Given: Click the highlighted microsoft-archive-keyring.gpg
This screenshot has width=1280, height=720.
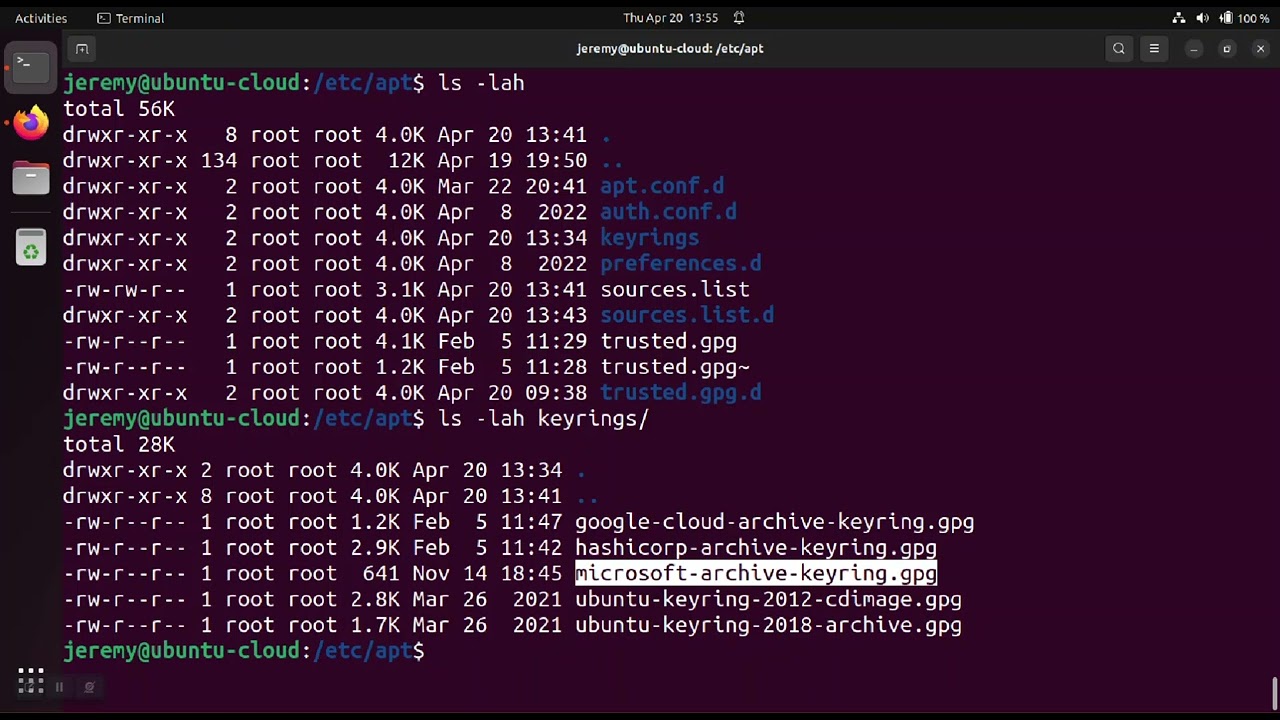Looking at the screenshot, I should point(756,574).
